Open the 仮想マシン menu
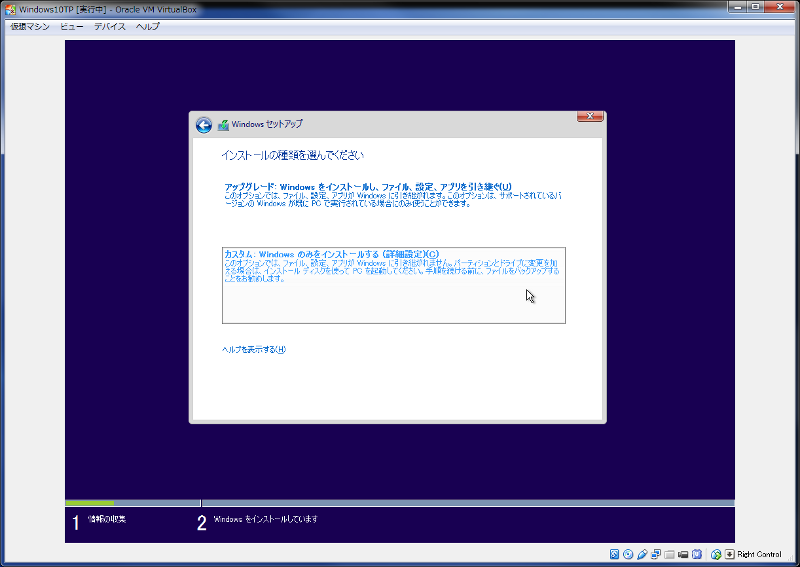The image size is (800, 567). click(x=30, y=27)
